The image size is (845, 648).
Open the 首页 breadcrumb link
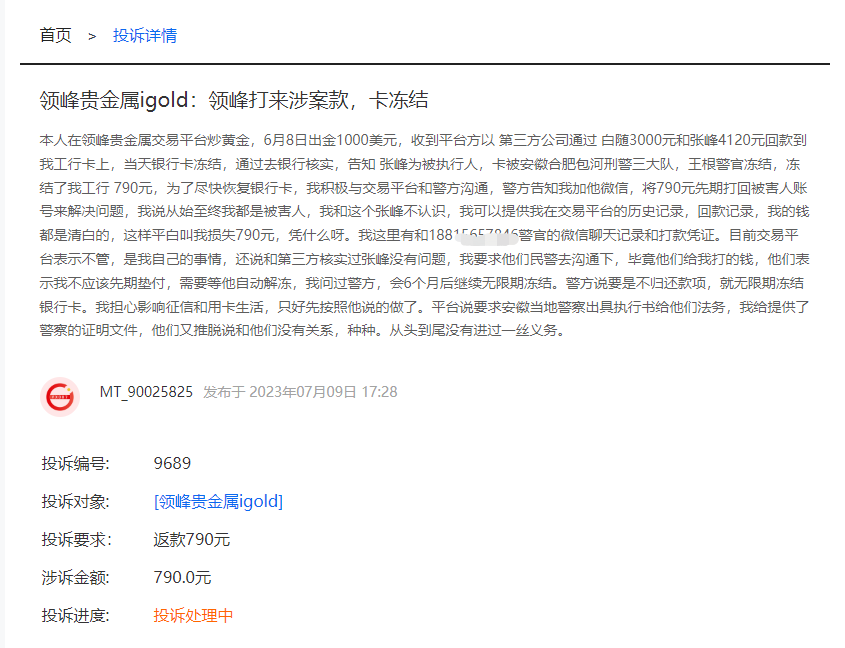point(55,34)
